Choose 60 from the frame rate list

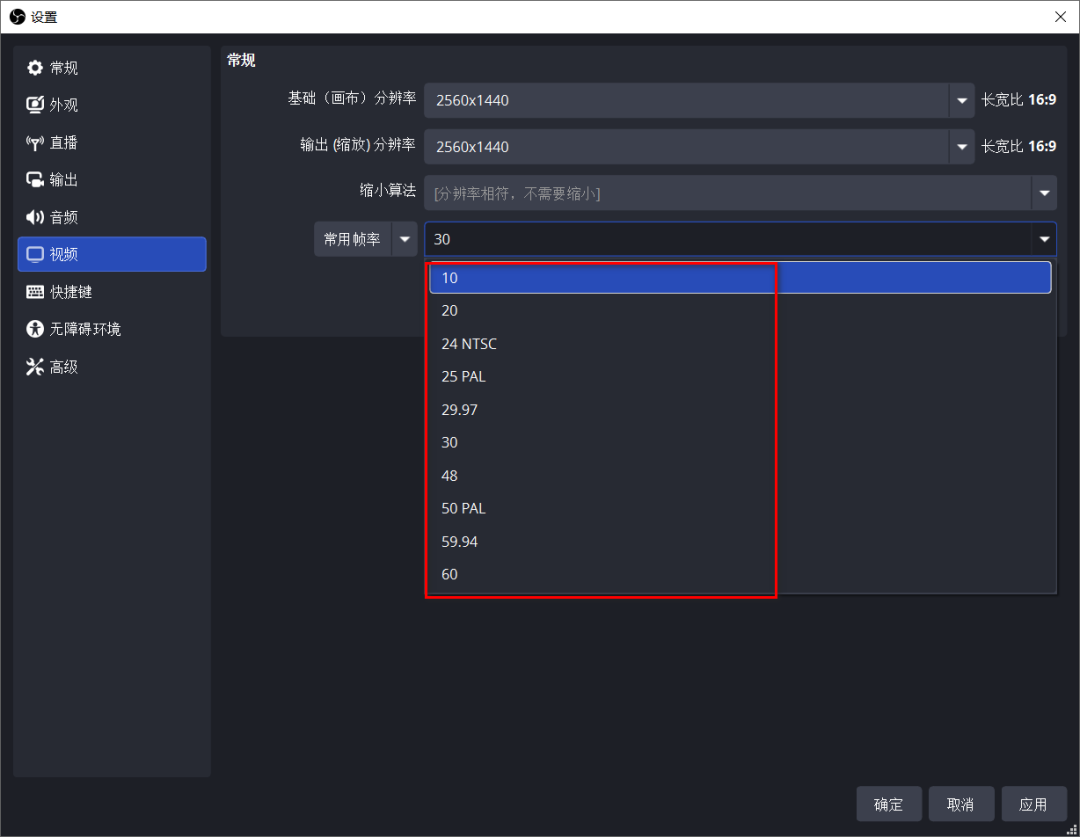(450, 574)
